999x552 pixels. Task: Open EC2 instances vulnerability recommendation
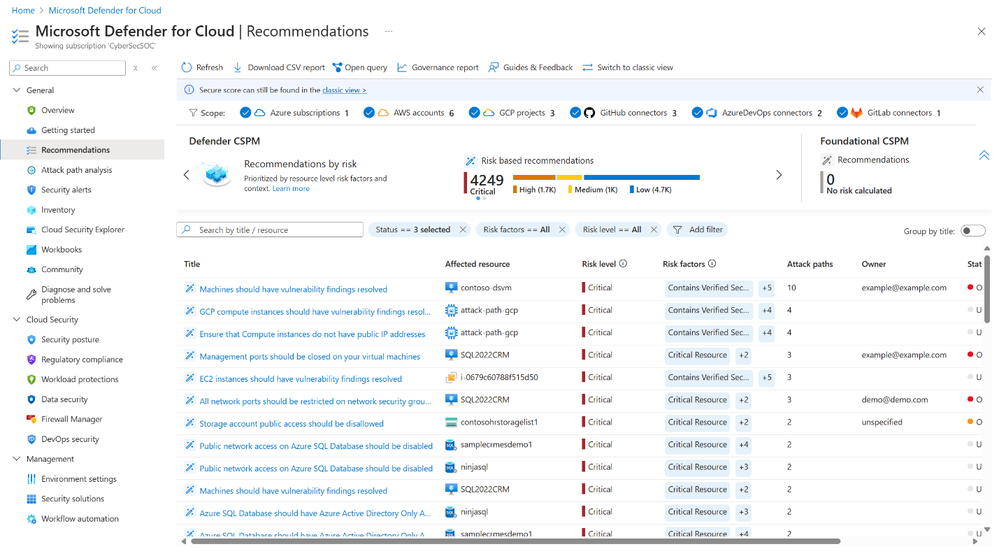click(x=300, y=379)
